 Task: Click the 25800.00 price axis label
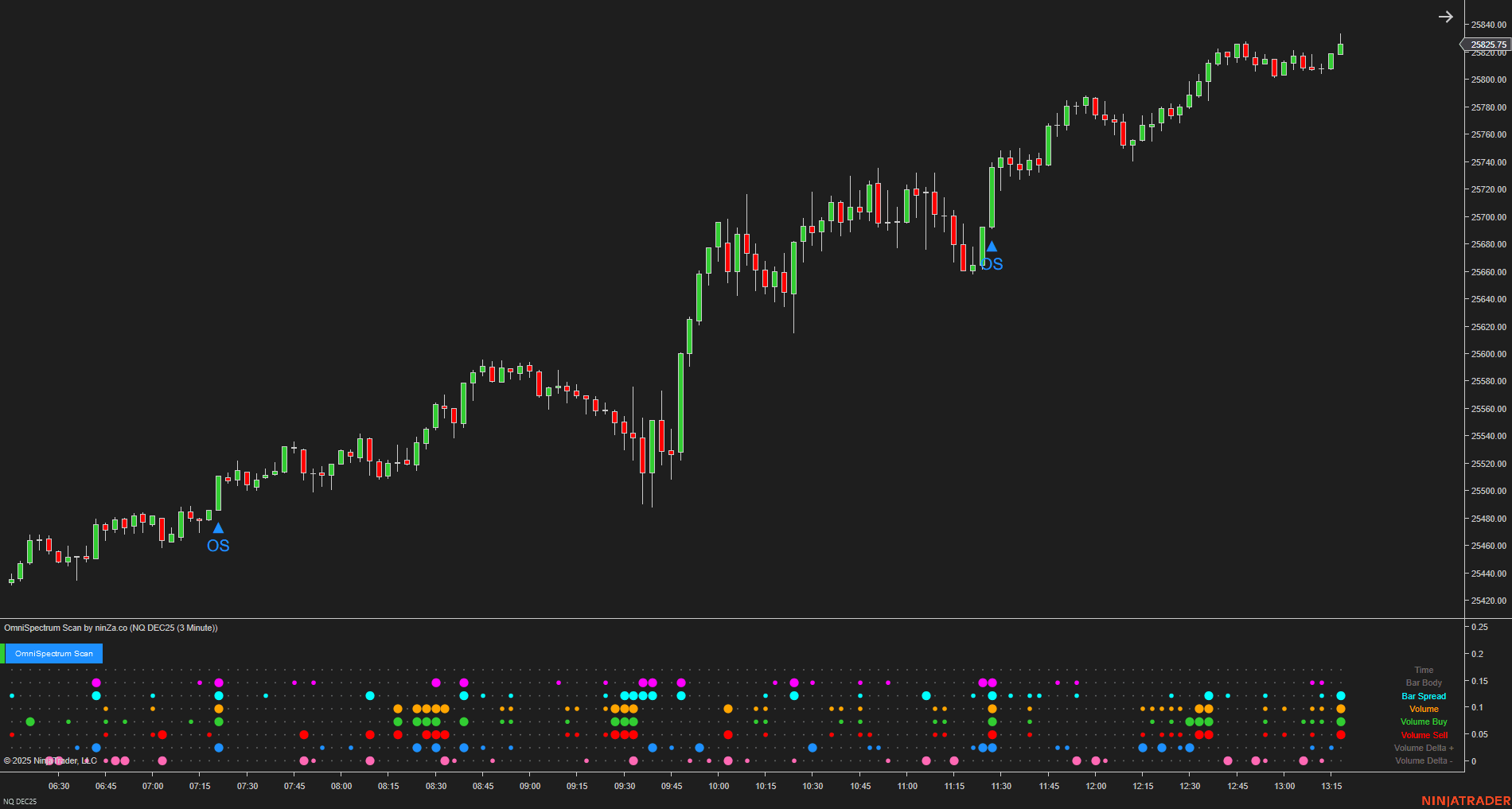coord(1488,80)
